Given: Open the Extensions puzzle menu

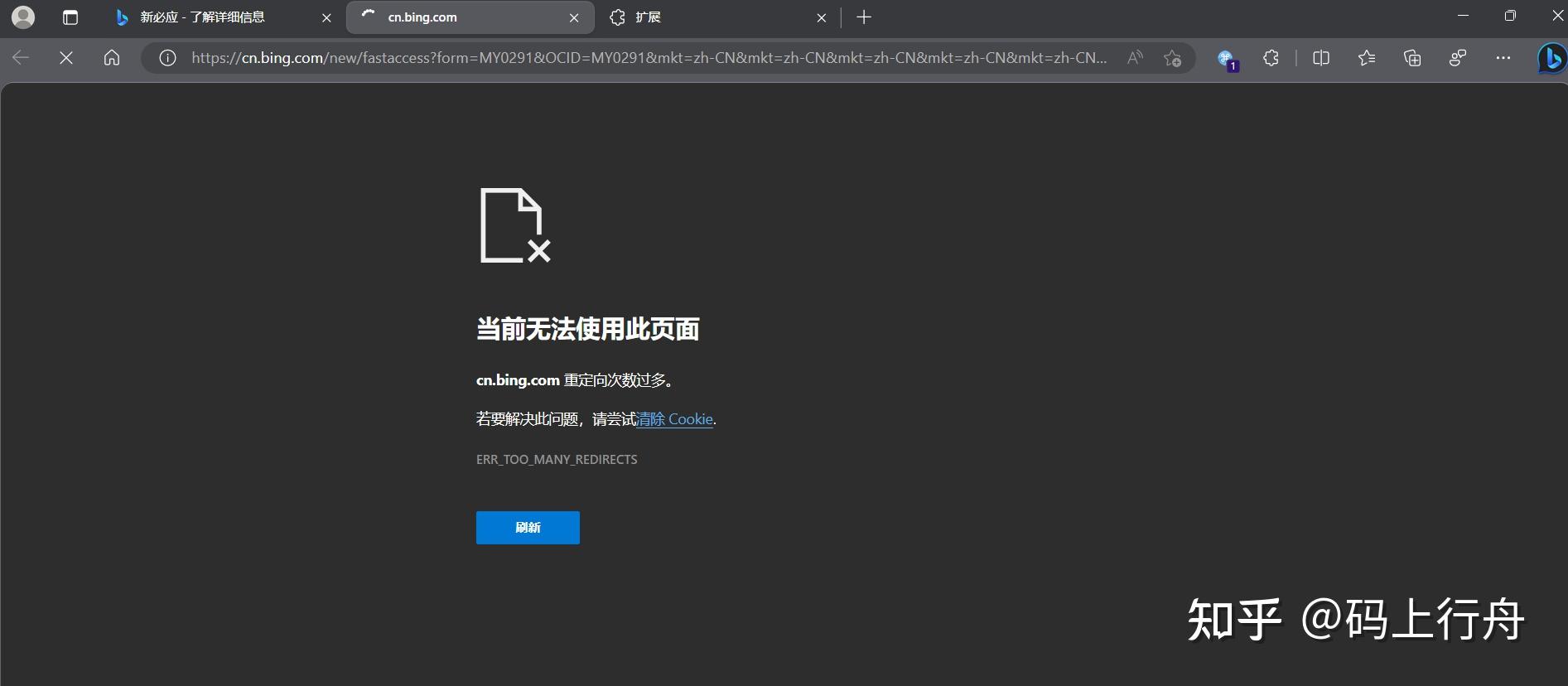Looking at the screenshot, I should tap(1271, 57).
